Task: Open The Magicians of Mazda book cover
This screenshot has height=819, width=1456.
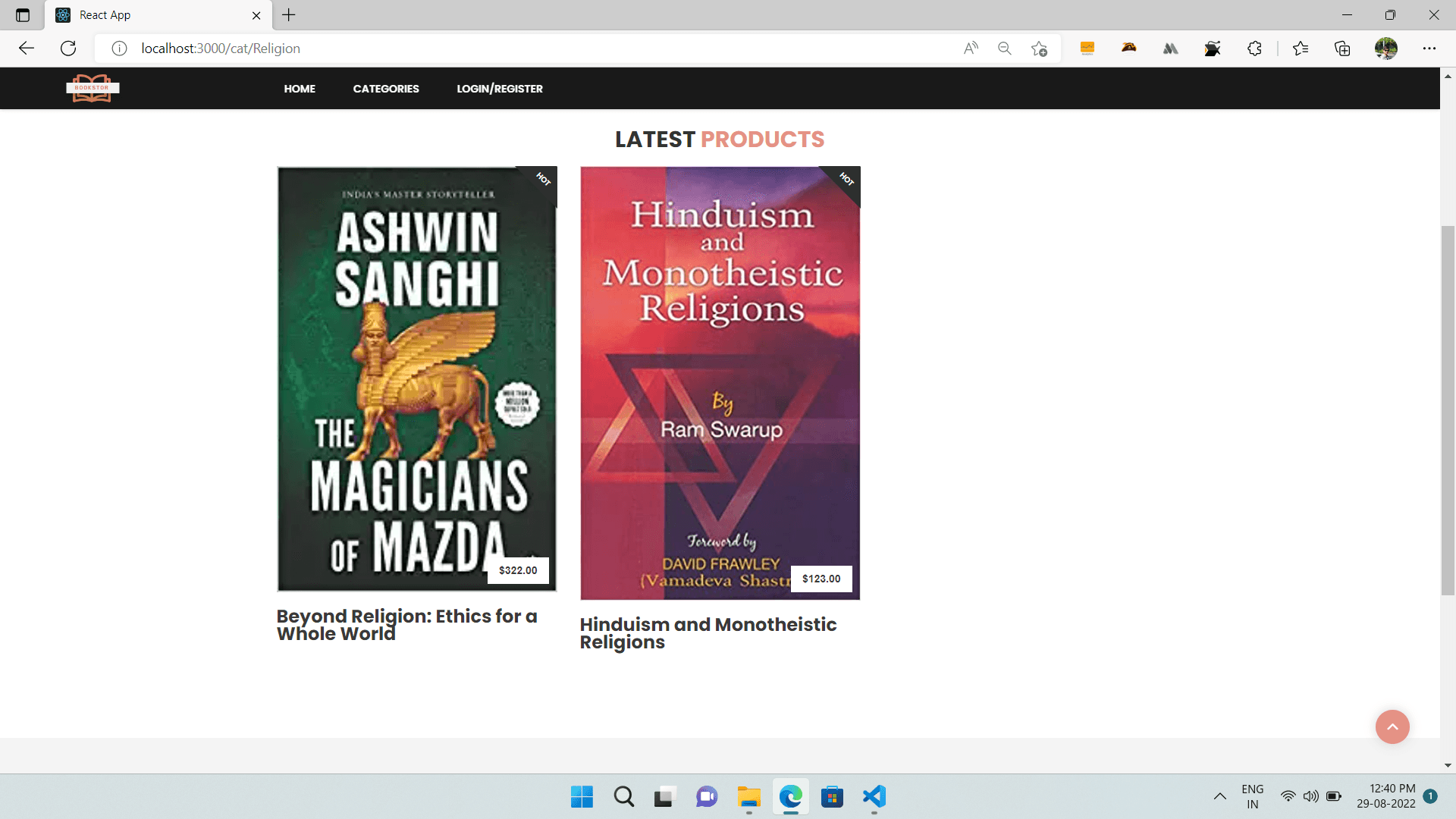Action: tap(417, 379)
